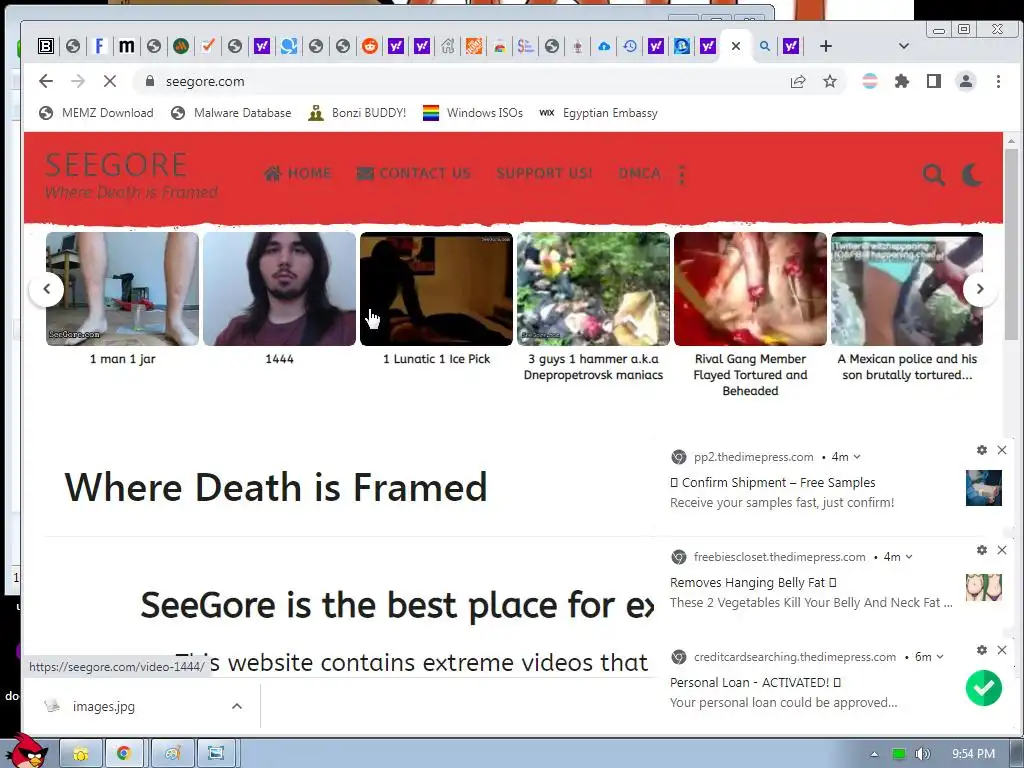1024x768 pixels.
Task: Stop loading the page
Action: coord(110,81)
